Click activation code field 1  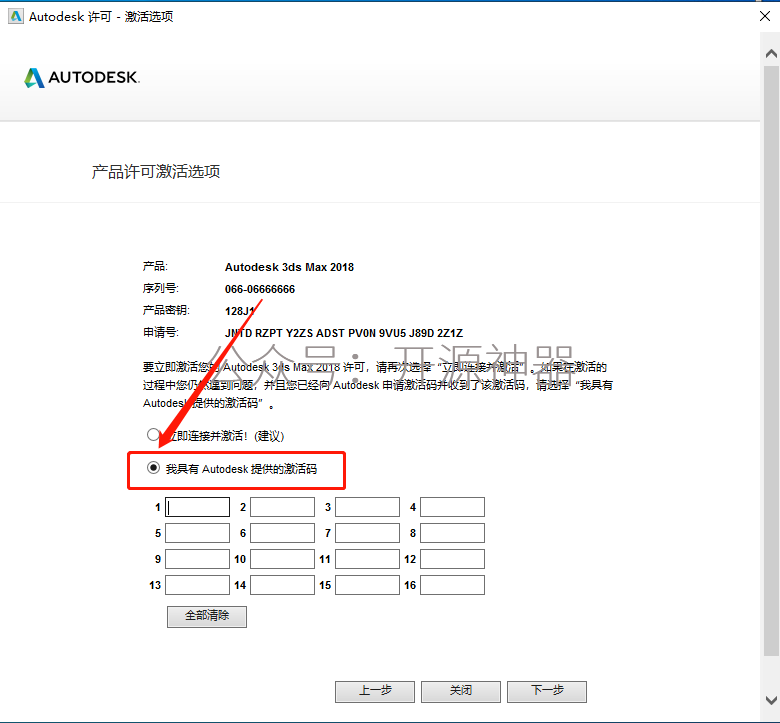[197, 507]
